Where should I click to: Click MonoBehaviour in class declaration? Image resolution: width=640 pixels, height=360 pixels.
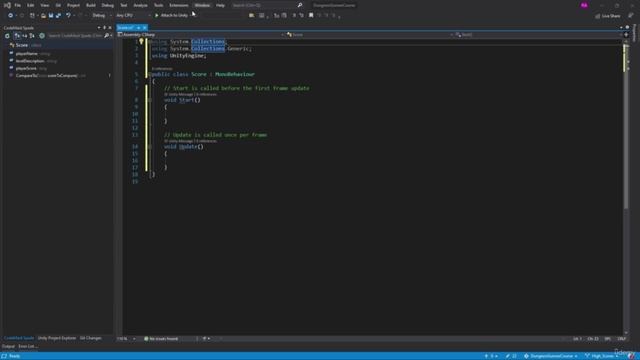pyautogui.click(x=235, y=74)
